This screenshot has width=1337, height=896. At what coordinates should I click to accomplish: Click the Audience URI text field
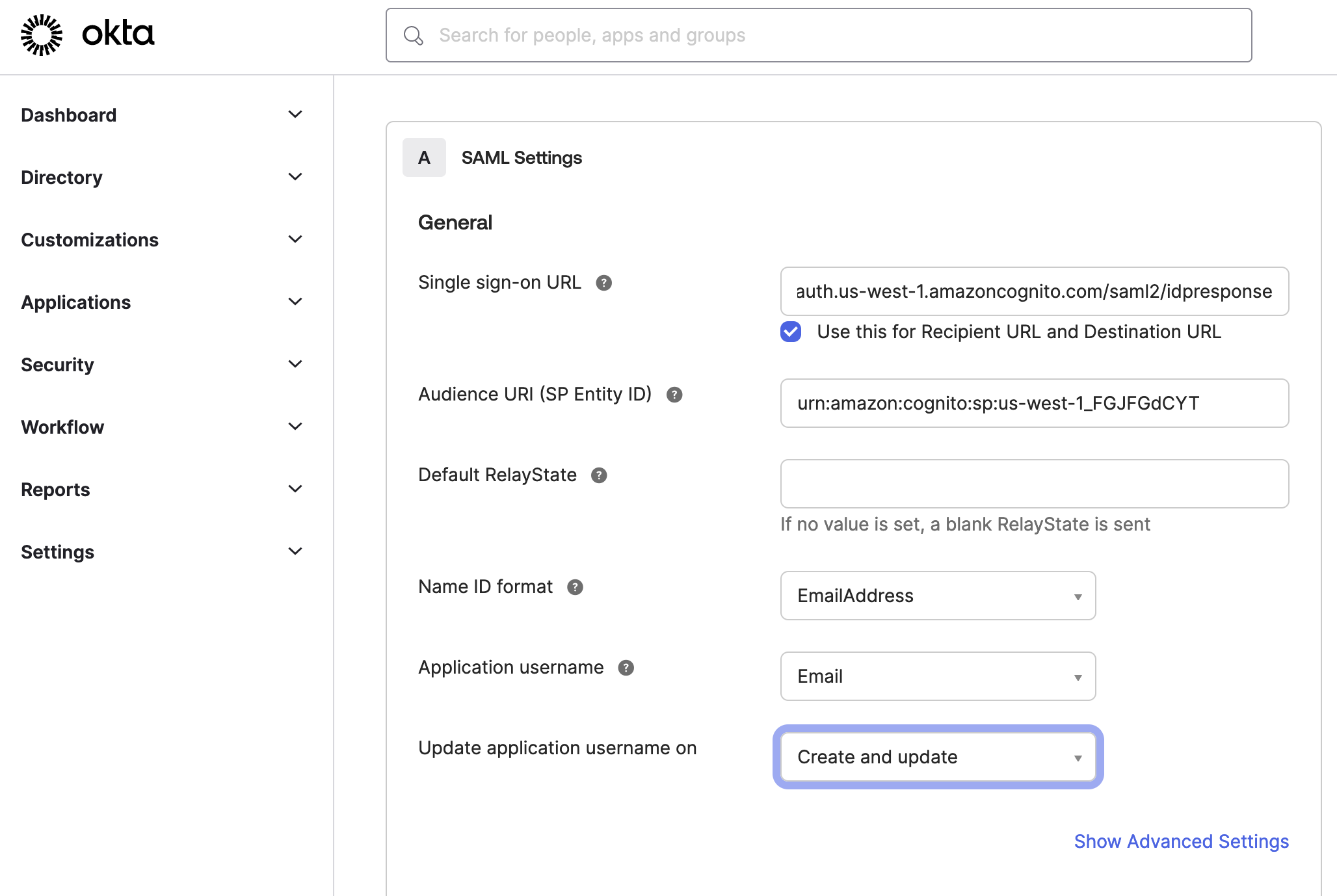(x=1034, y=403)
